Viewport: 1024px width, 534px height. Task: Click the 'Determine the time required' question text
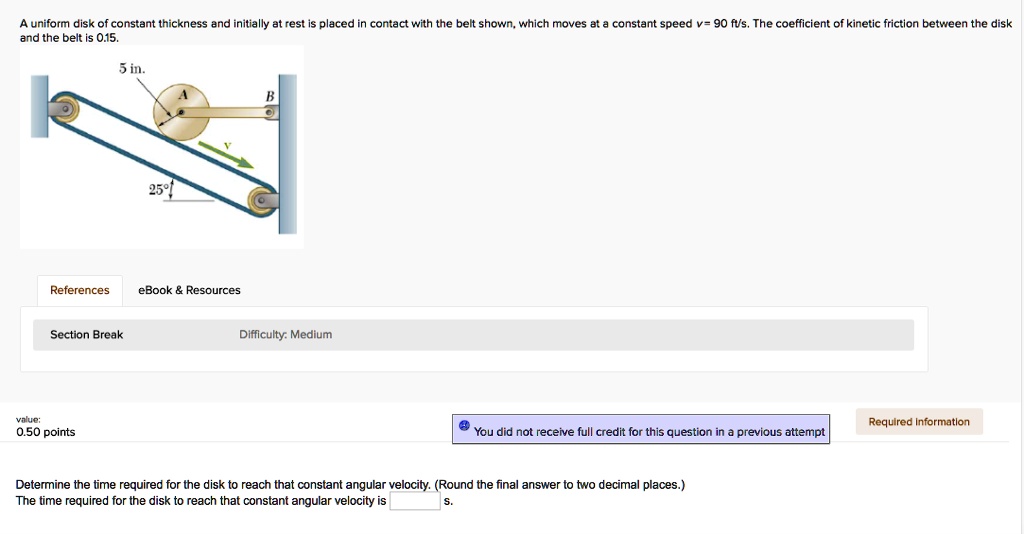(350, 485)
